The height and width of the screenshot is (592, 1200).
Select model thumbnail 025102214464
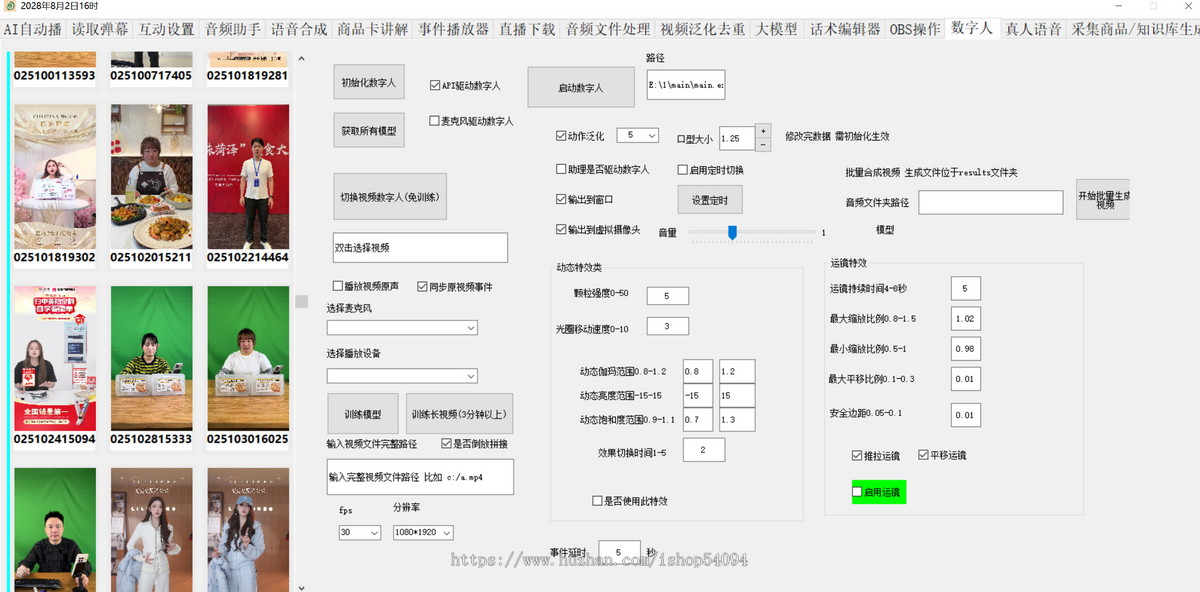(x=248, y=177)
